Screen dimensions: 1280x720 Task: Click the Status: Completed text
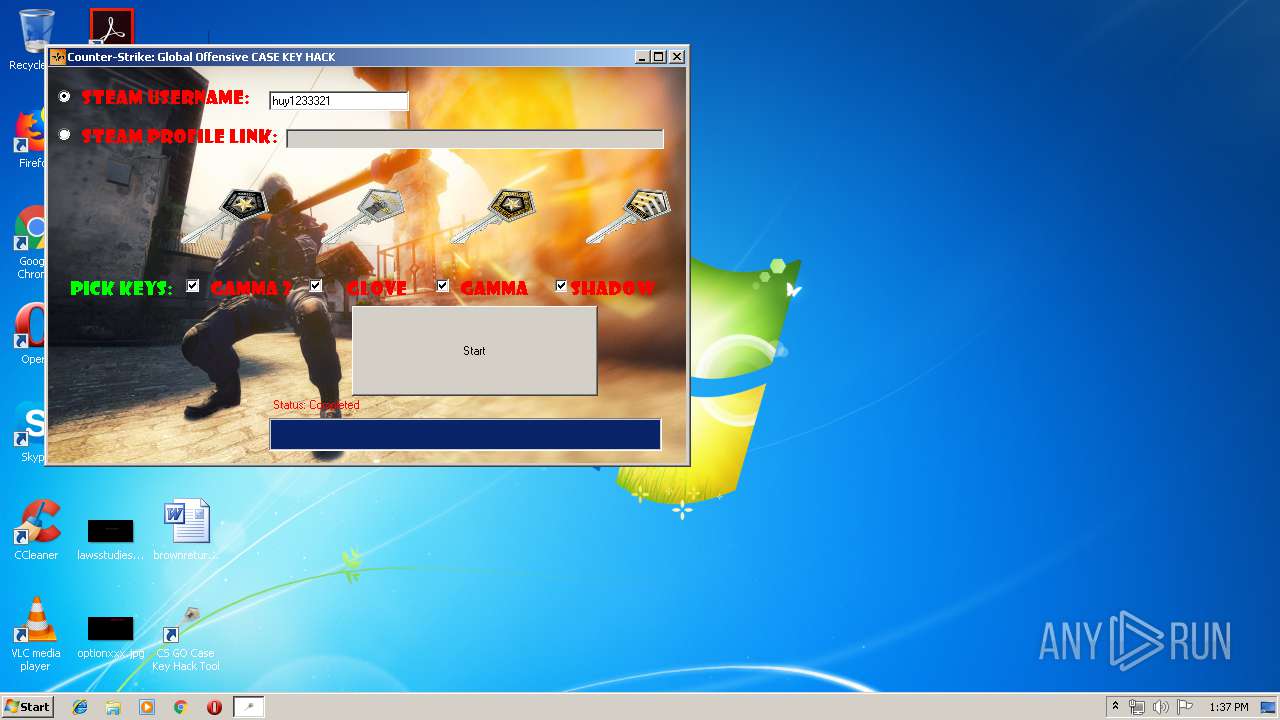pyautogui.click(x=316, y=405)
